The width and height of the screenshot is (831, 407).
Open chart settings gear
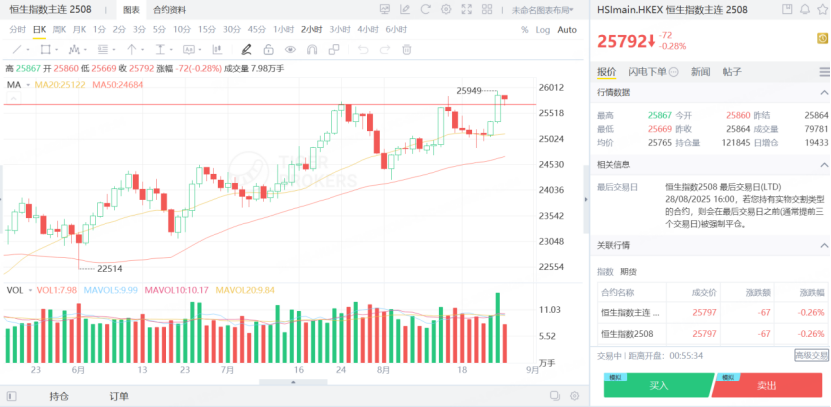446,9
